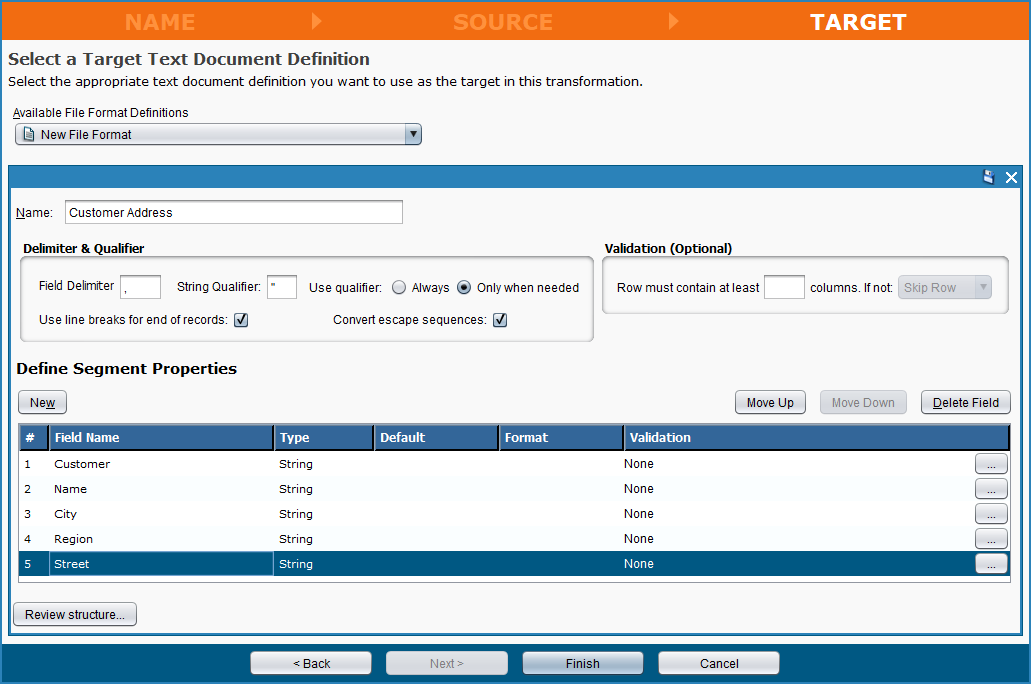
Task: Go to the NAME wizard step
Action: point(160,22)
